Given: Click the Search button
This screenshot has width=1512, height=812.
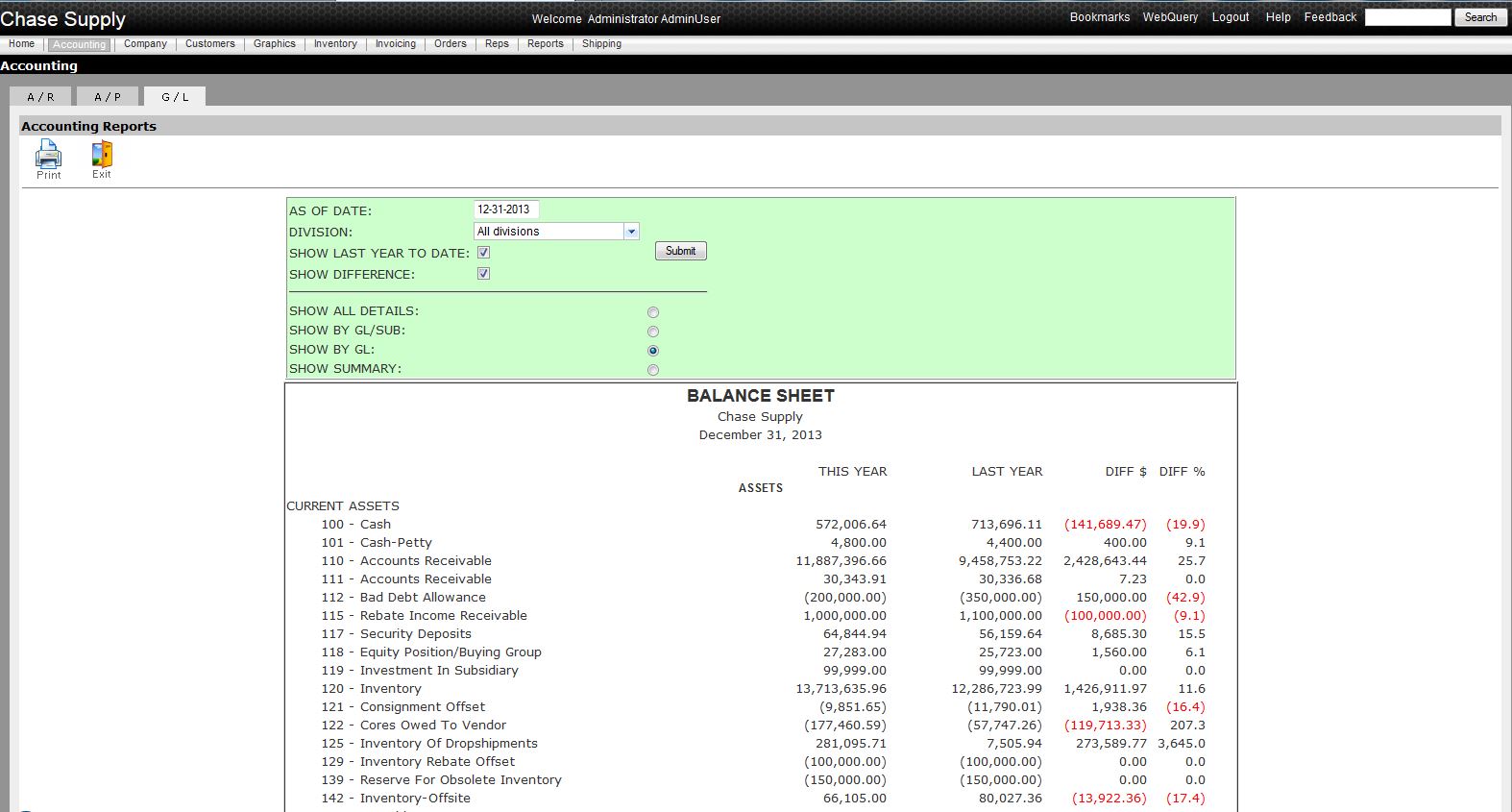Looking at the screenshot, I should point(1480,17).
